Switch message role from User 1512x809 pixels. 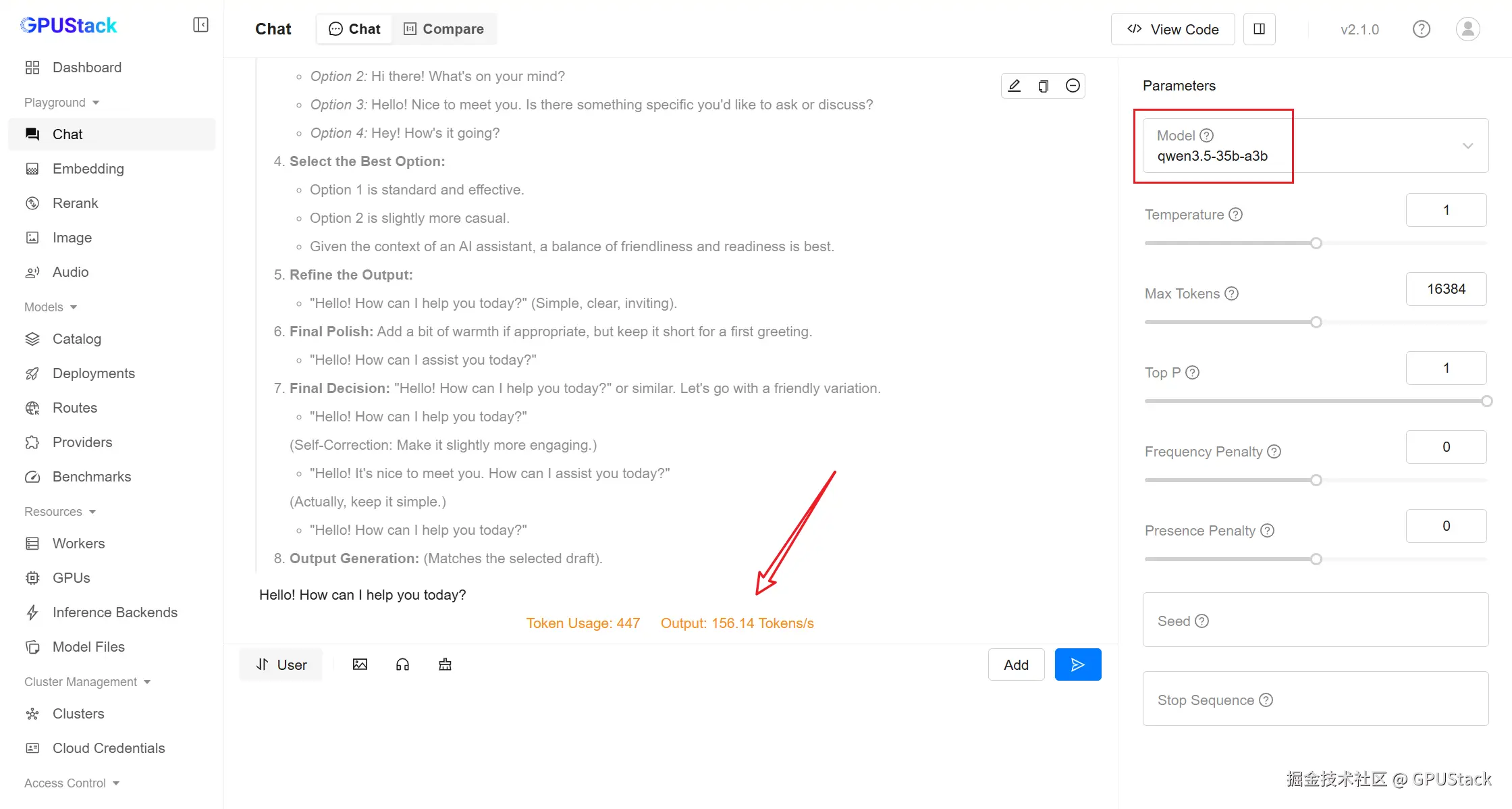coord(281,664)
